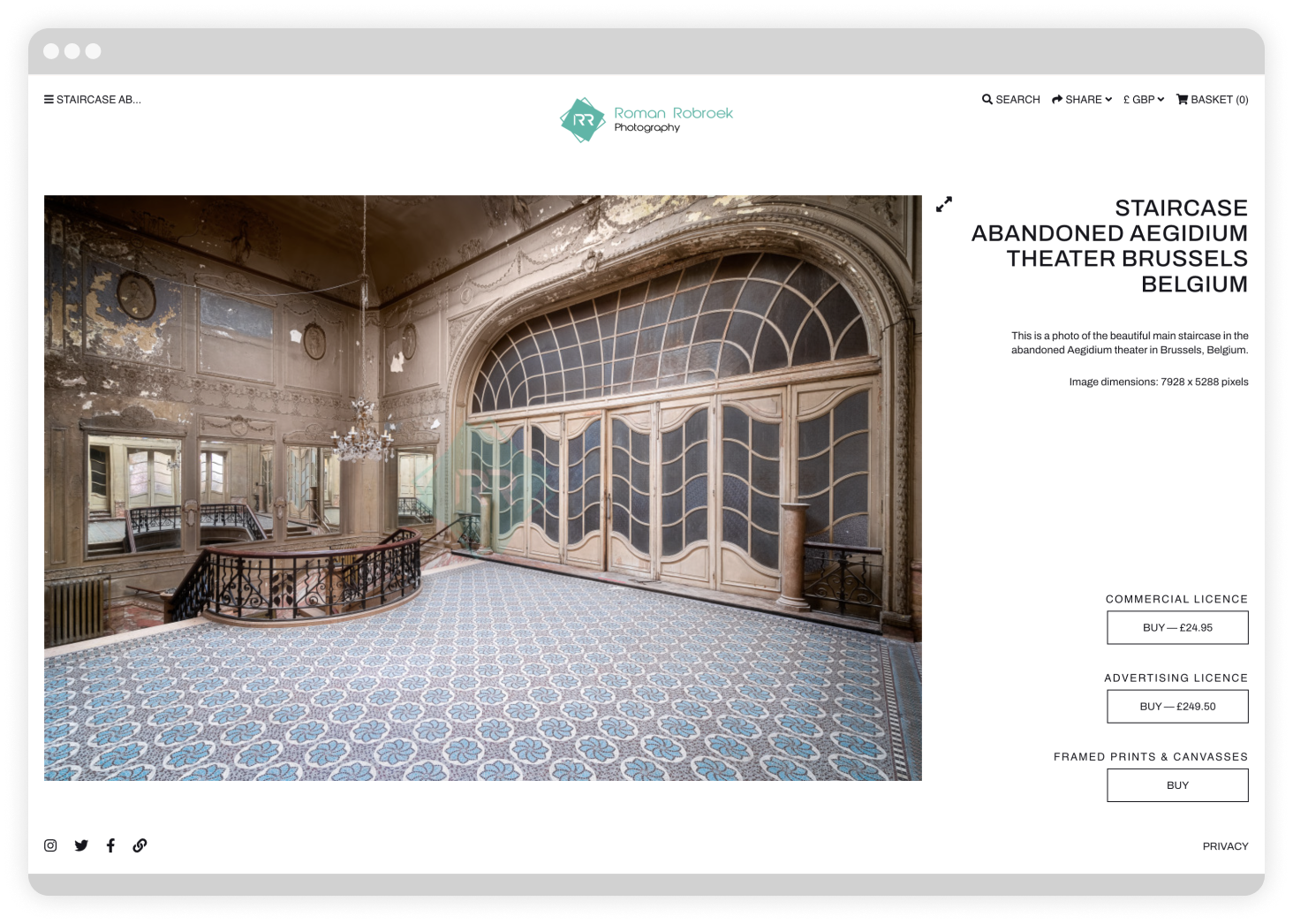Visit the Facebook page icon
This screenshot has width=1293, height=924.
pos(110,845)
